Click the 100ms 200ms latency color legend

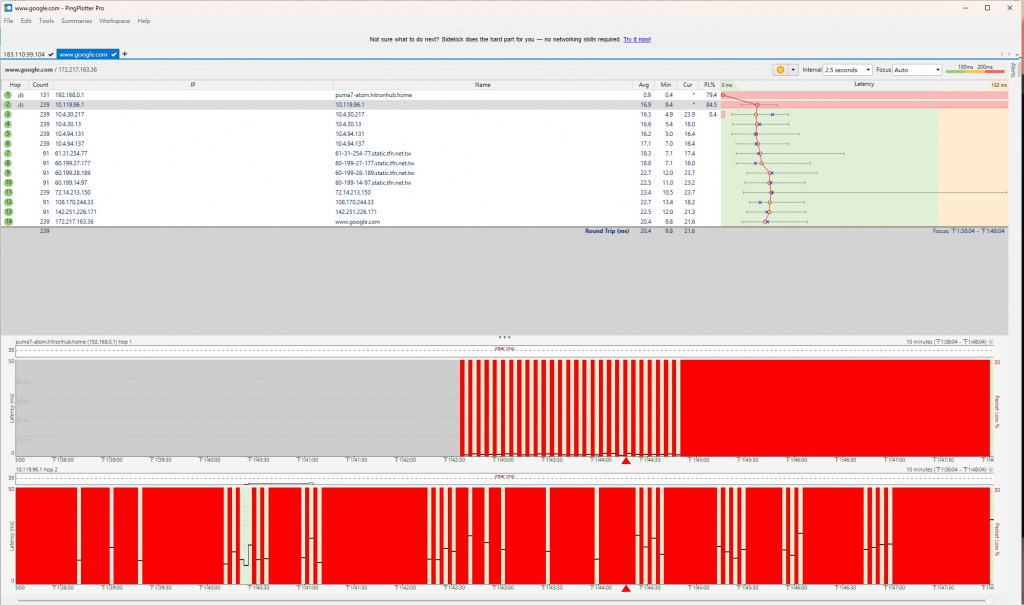click(976, 69)
